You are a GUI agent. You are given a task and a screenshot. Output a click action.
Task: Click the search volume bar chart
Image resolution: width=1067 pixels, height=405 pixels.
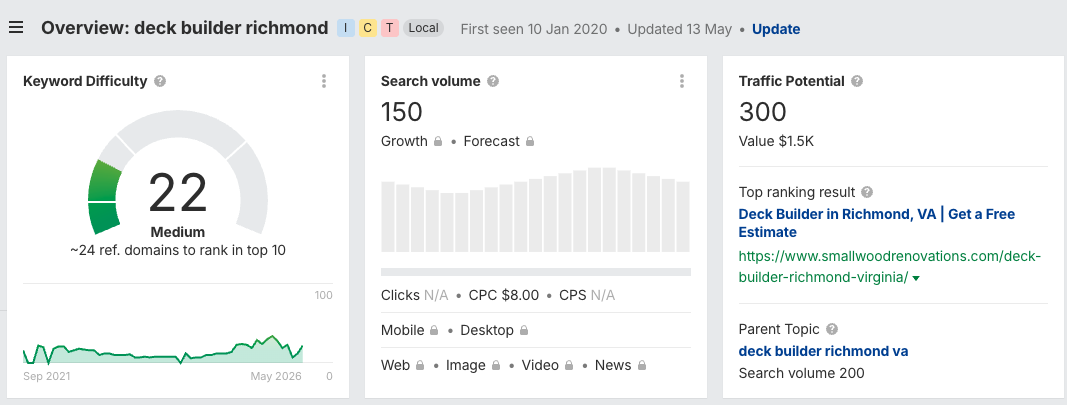click(x=536, y=210)
